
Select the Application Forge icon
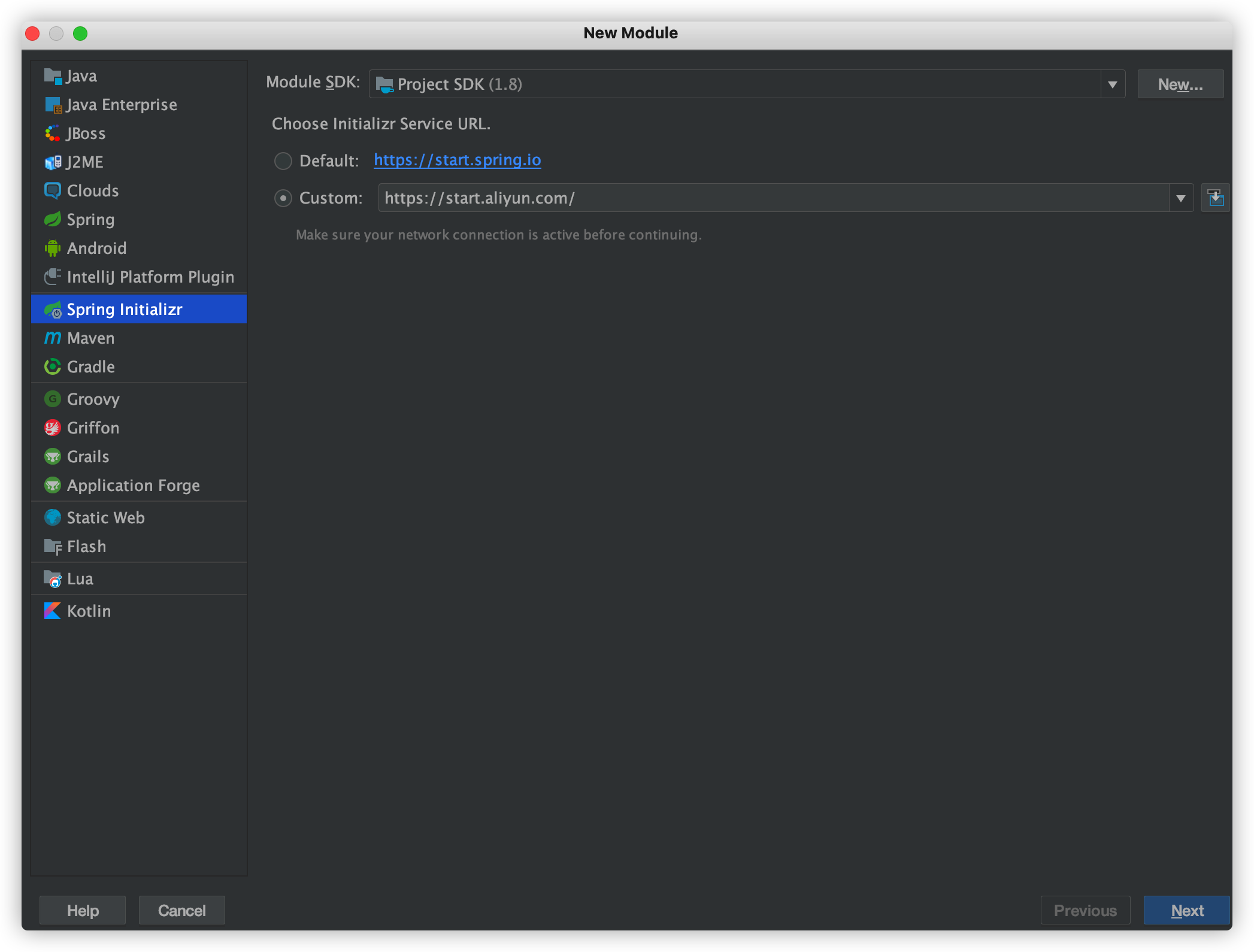coord(53,486)
